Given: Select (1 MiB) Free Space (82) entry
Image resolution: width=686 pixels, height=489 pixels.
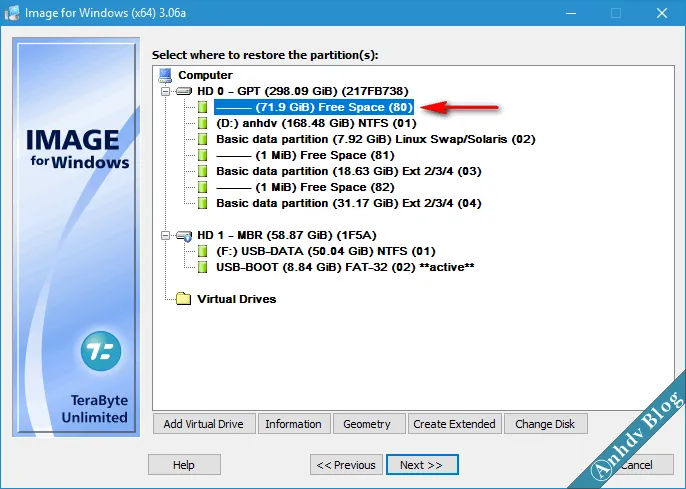Looking at the screenshot, I should [305, 187].
